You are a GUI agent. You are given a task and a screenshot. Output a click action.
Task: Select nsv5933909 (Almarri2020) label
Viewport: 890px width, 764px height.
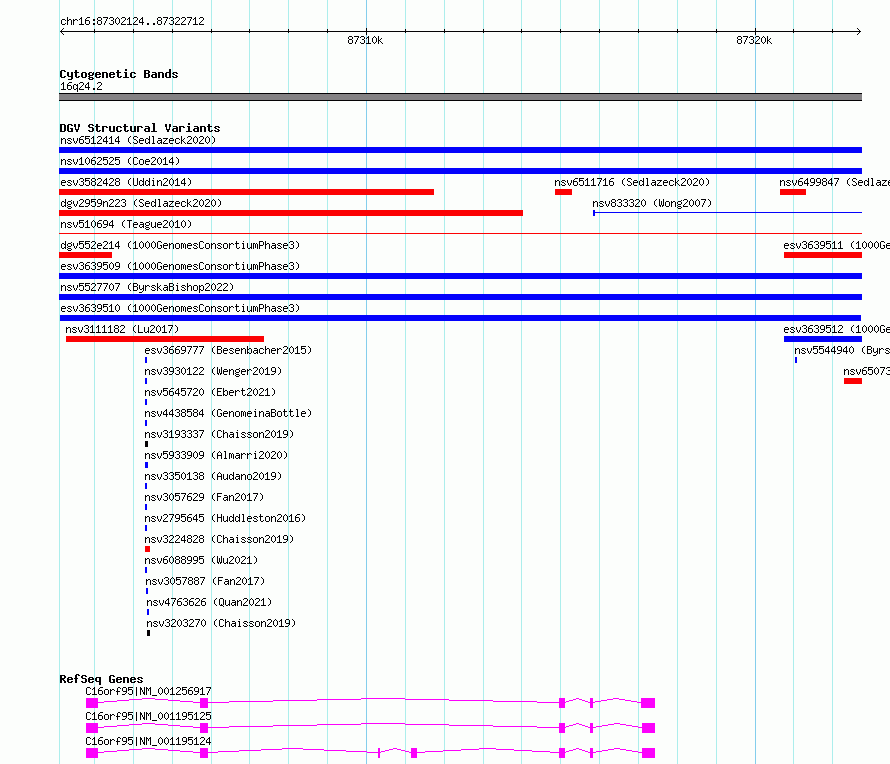tap(216, 455)
